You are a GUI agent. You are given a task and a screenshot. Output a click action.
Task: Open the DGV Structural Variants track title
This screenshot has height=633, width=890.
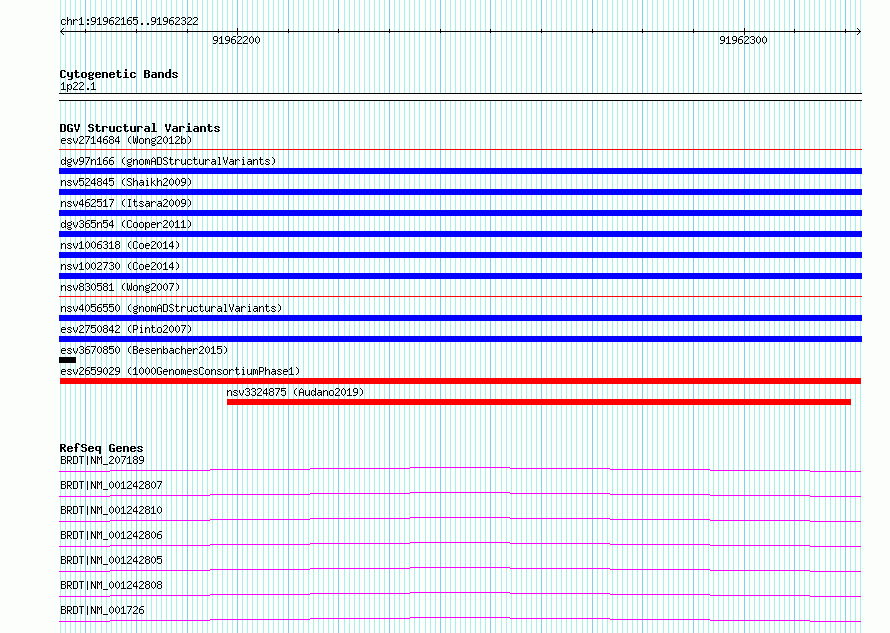click(x=140, y=128)
